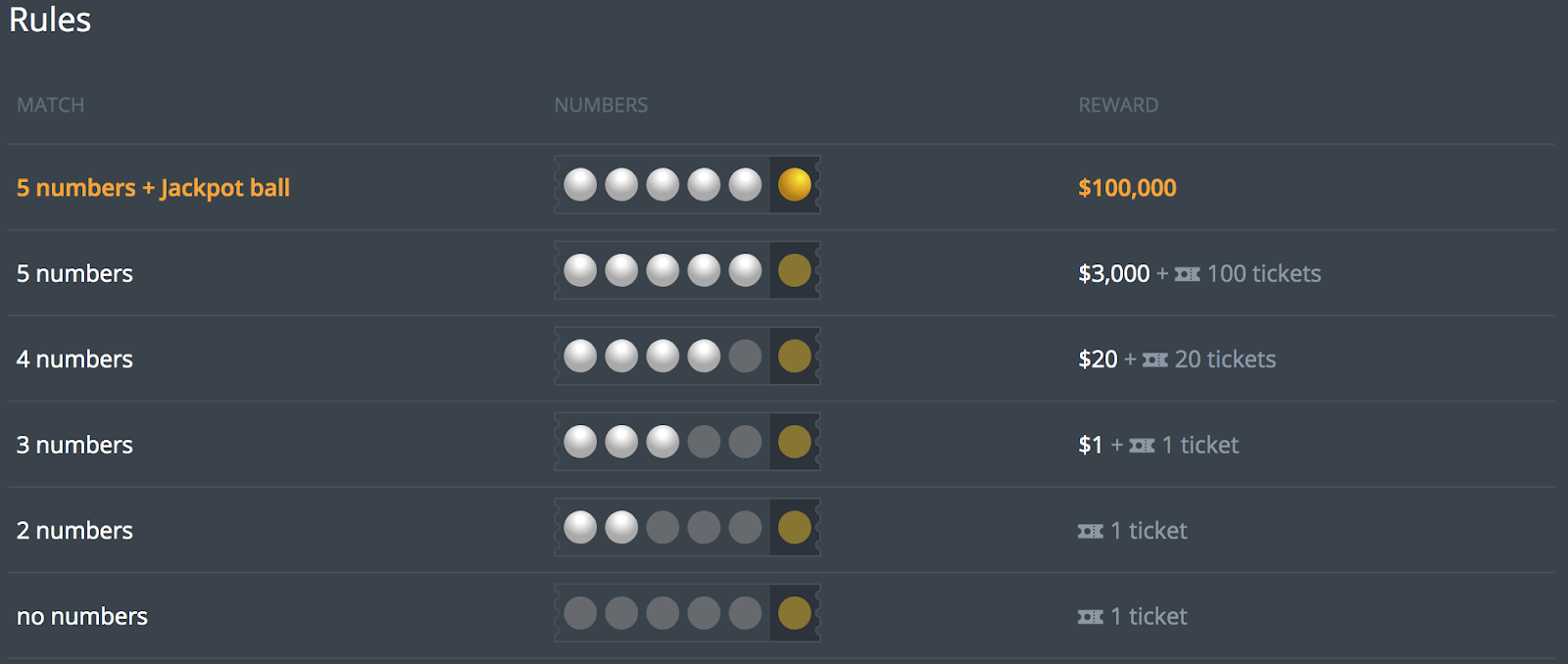Click the dim gold ball in 5 numbers row

coord(794,270)
